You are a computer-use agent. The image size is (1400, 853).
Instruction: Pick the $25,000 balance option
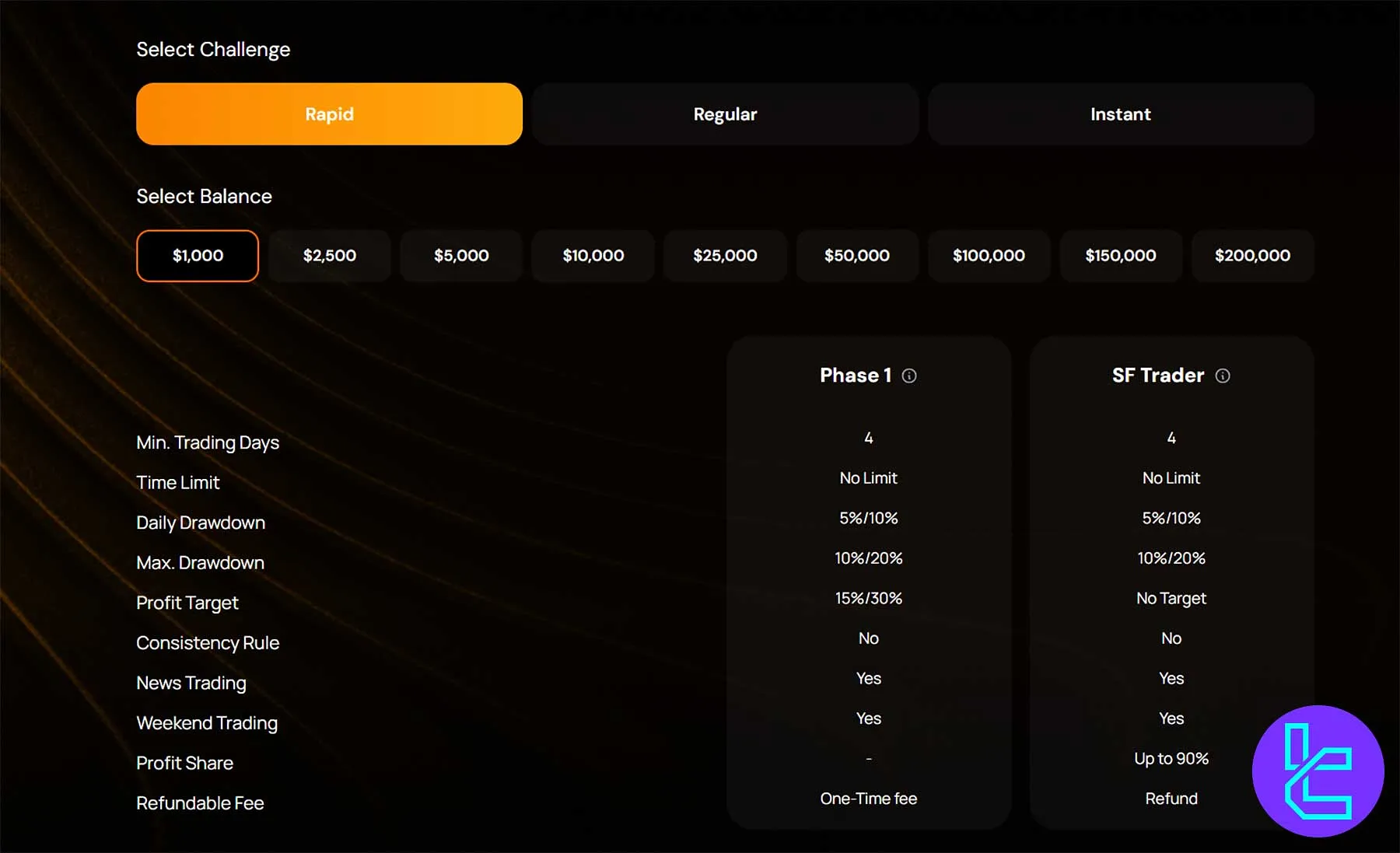pos(725,255)
